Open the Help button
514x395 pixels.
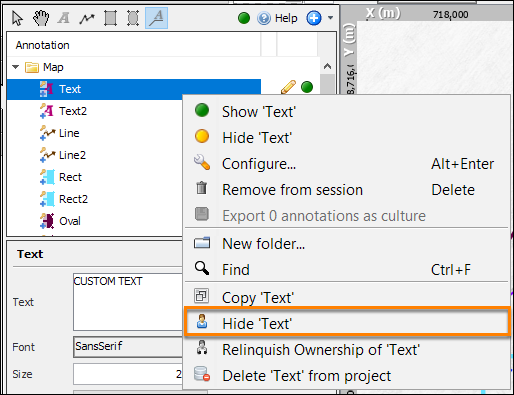[277, 18]
